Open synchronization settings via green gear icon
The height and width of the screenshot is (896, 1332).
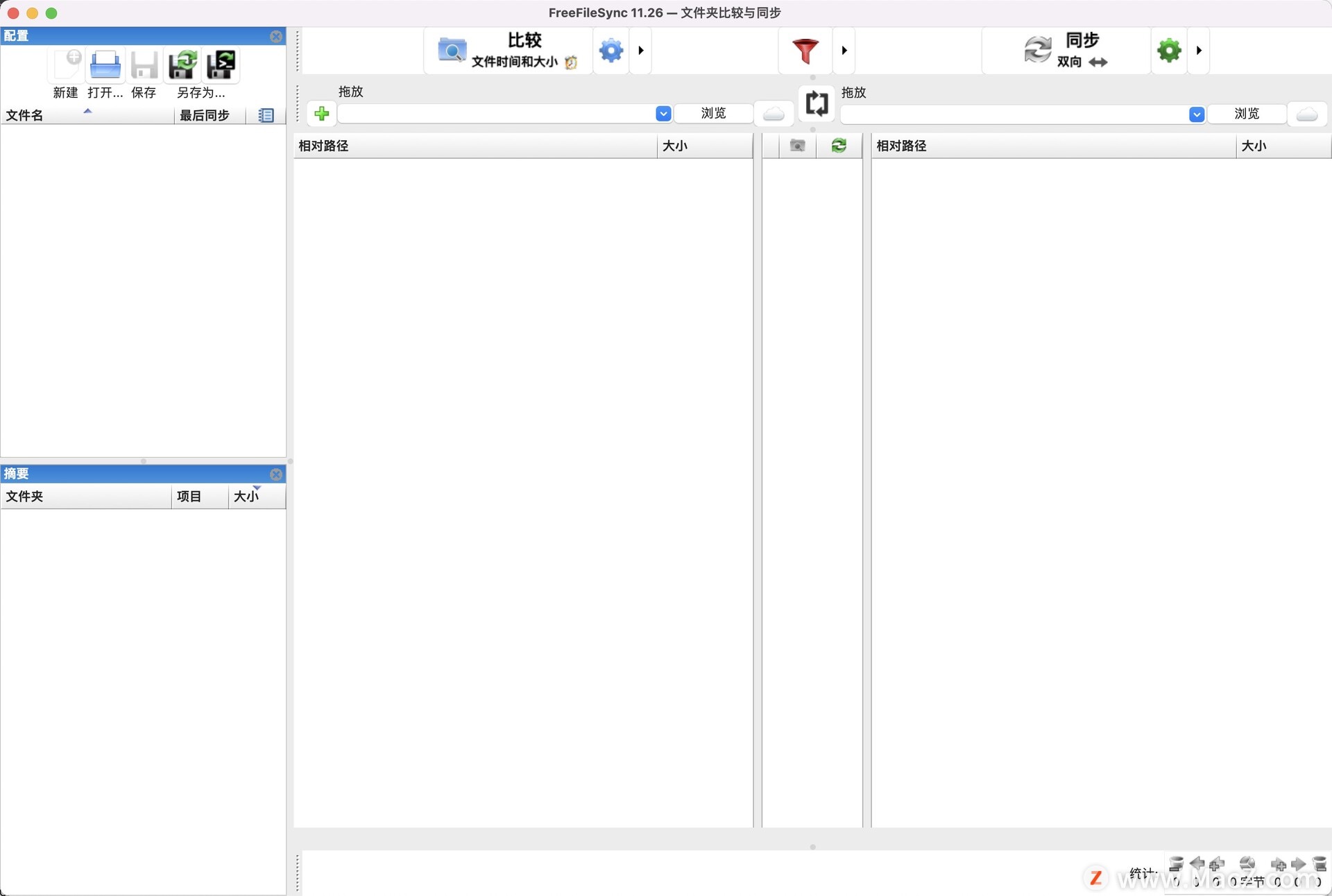click(x=1168, y=50)
